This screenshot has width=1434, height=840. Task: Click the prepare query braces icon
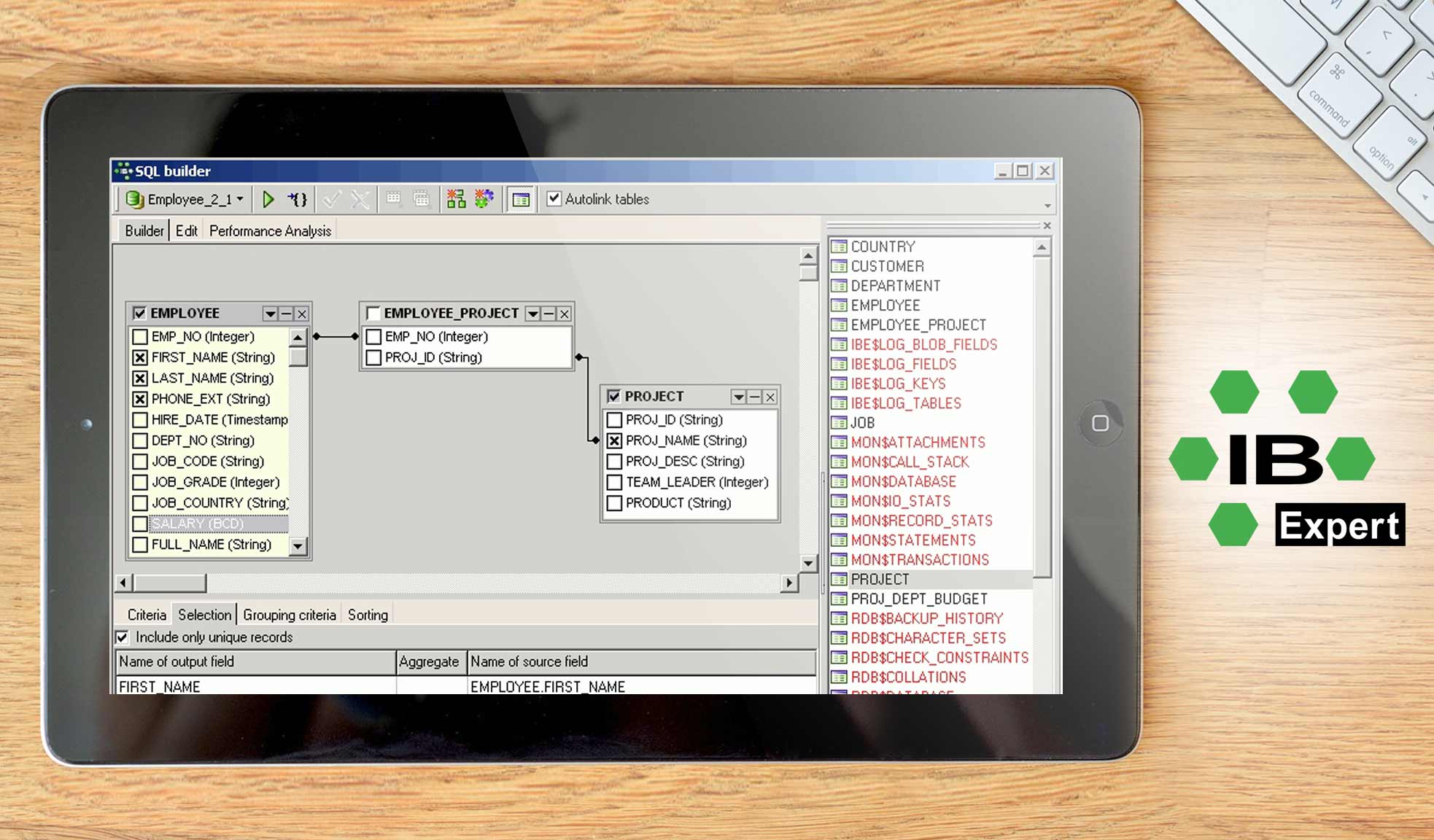pyautogui.click(x=298, y=199)
